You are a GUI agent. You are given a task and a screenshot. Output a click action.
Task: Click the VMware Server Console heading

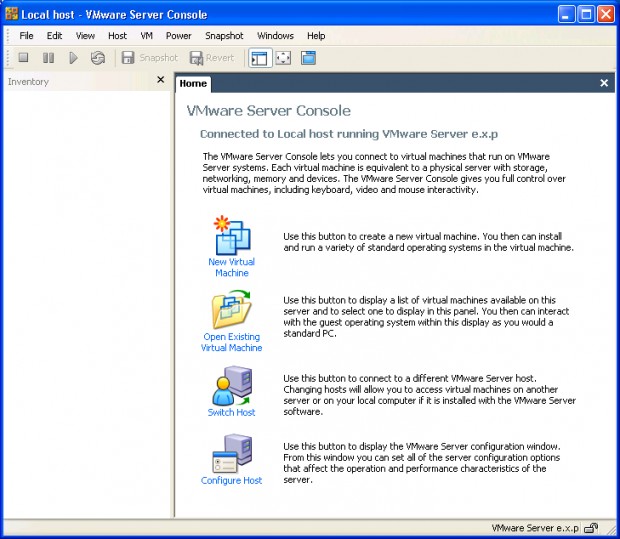pyautogui.click(x=268, y=111)
